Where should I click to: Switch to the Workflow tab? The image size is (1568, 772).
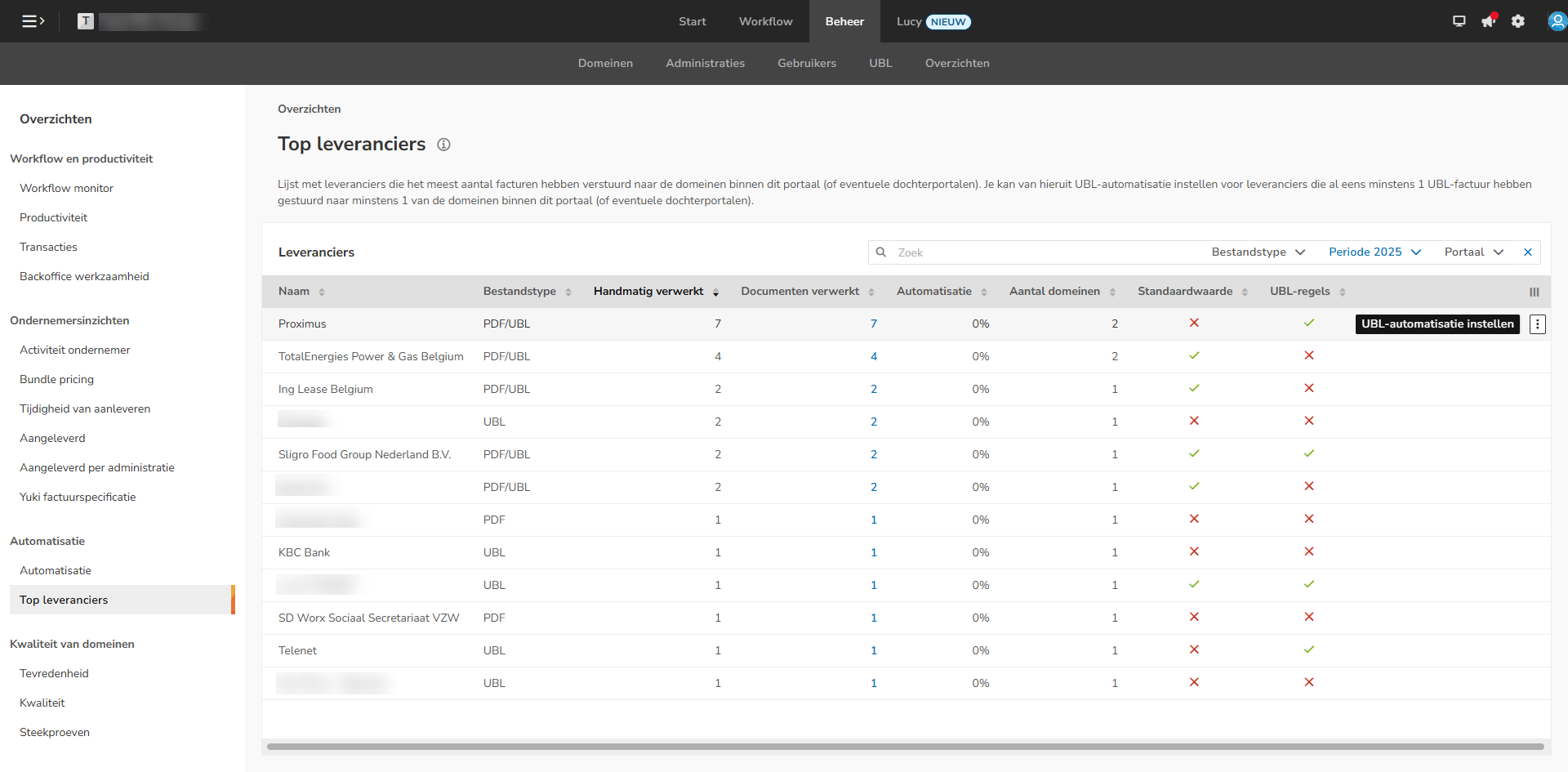coord(765,21)
